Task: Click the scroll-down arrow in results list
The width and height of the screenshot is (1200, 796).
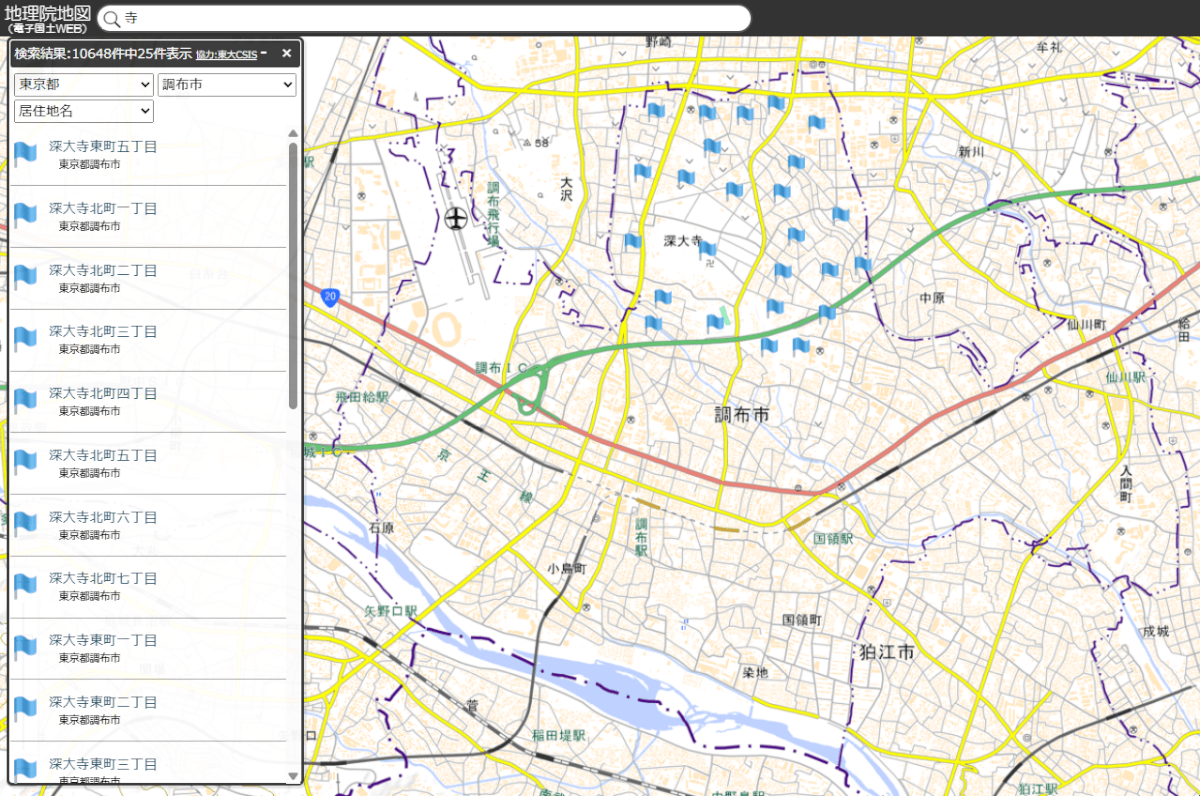Action: pyautogui.click(x=293, y=775)
